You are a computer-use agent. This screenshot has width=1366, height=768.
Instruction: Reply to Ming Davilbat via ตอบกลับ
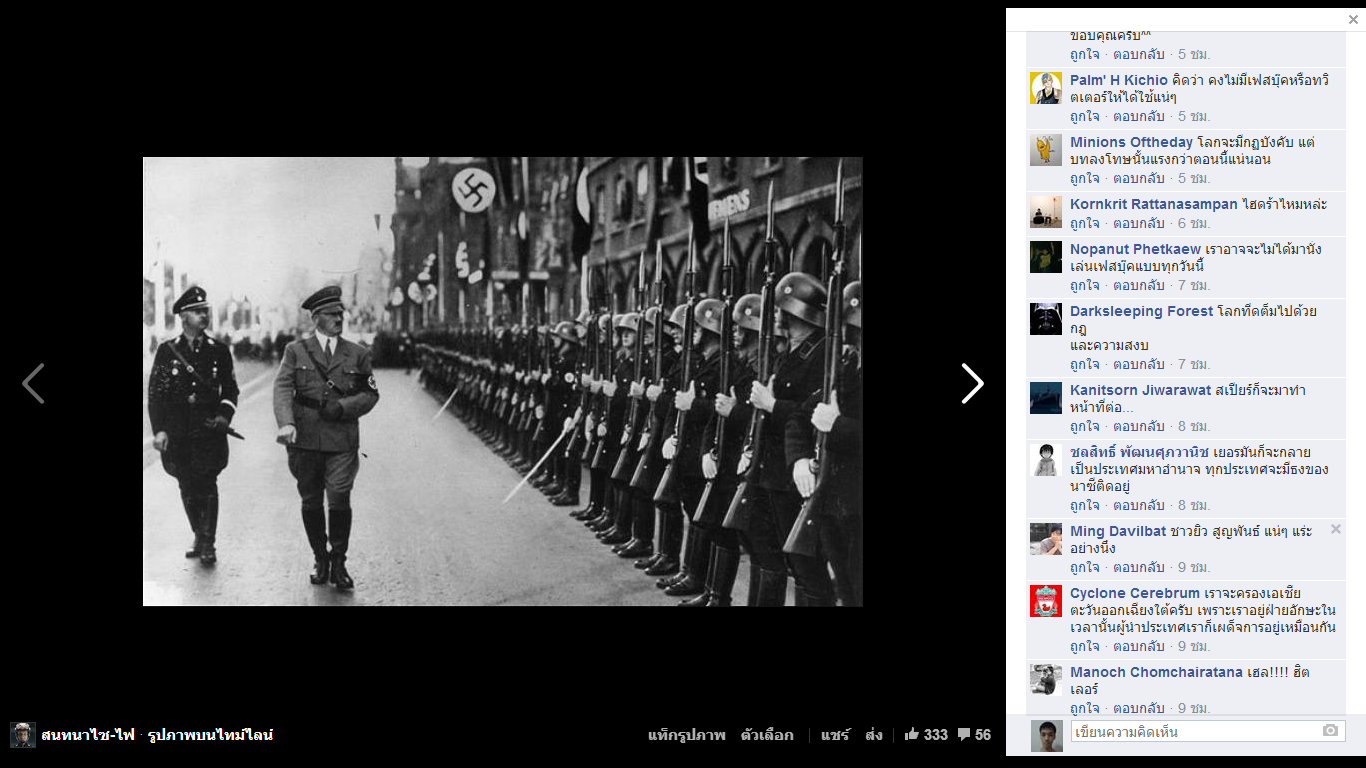1139,567
